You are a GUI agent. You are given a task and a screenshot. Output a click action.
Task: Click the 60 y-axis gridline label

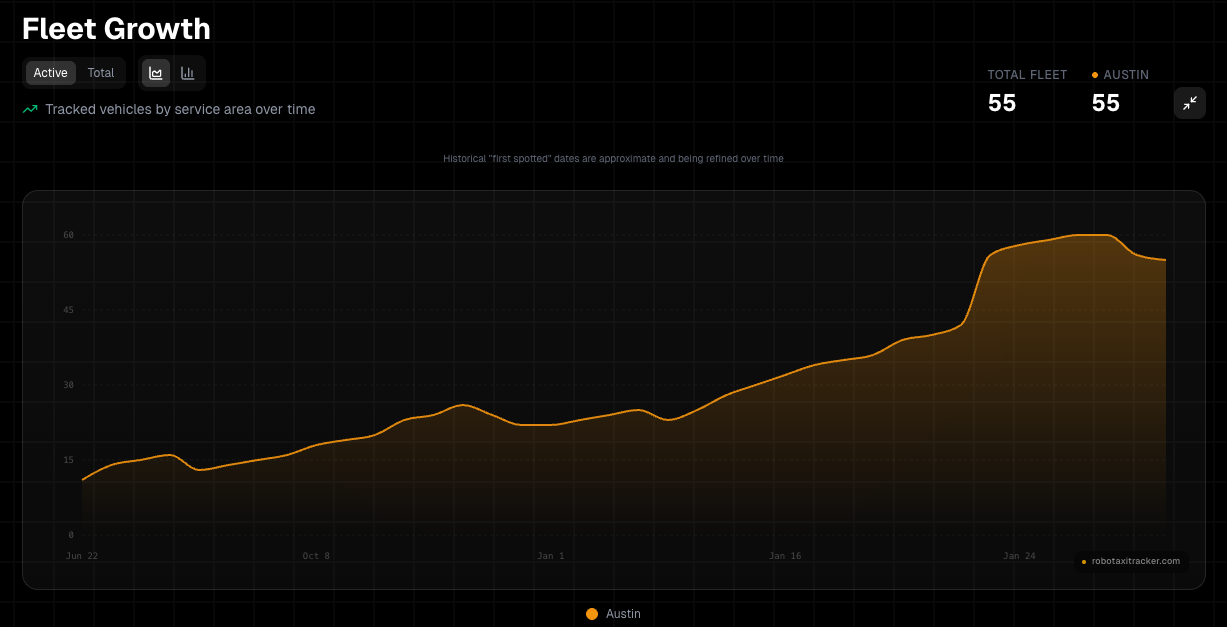[x=69, y=235]
